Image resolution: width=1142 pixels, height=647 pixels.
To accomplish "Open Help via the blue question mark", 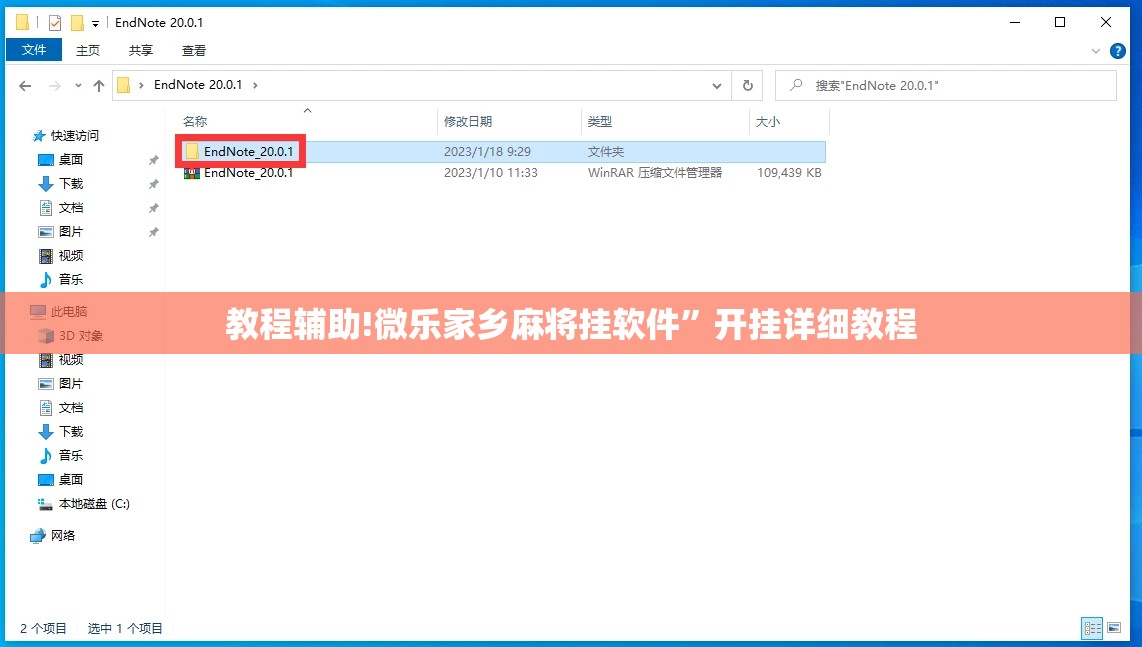I will pos(1117,51).
